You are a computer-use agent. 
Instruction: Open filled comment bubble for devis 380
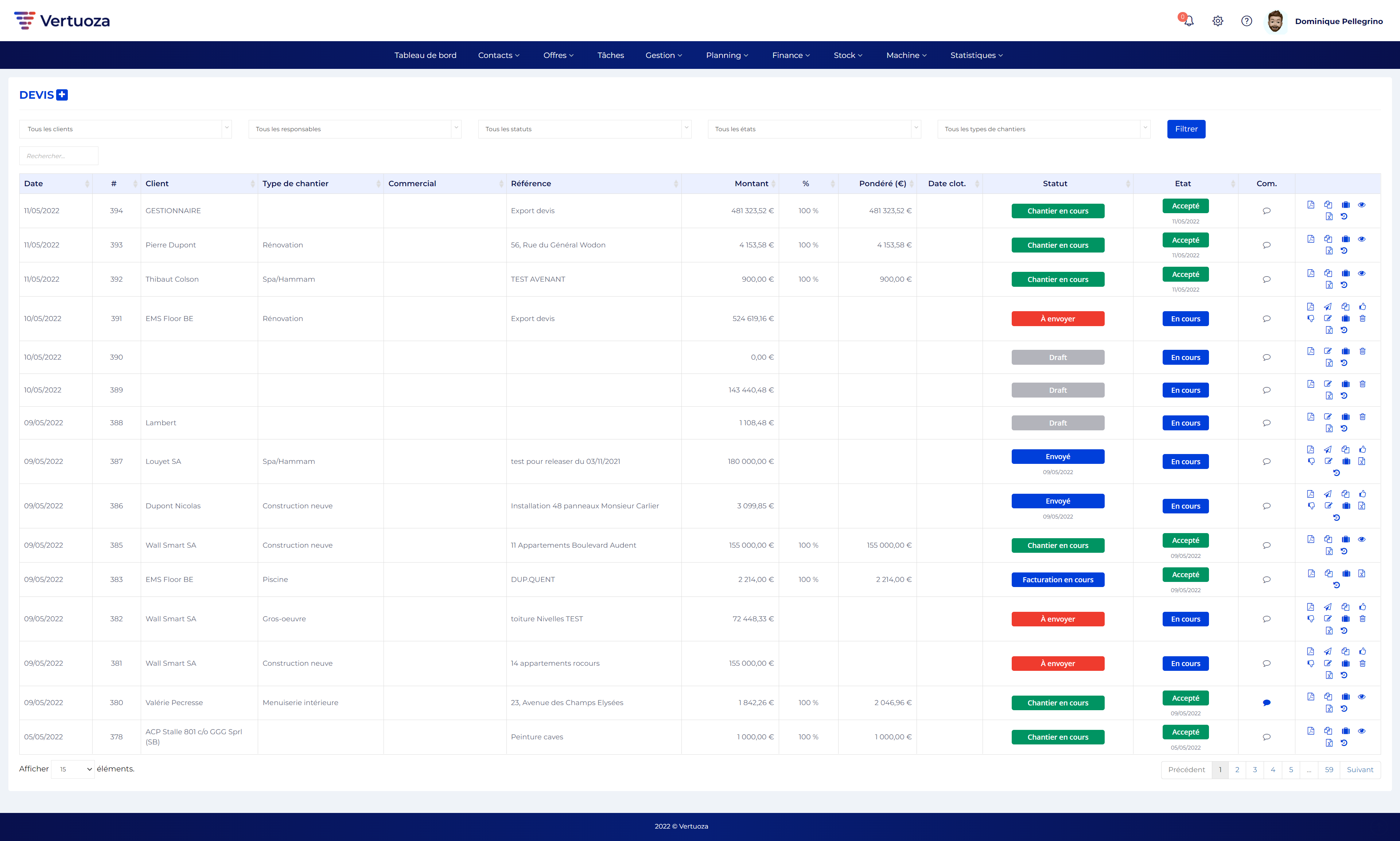coord(1266,703)
